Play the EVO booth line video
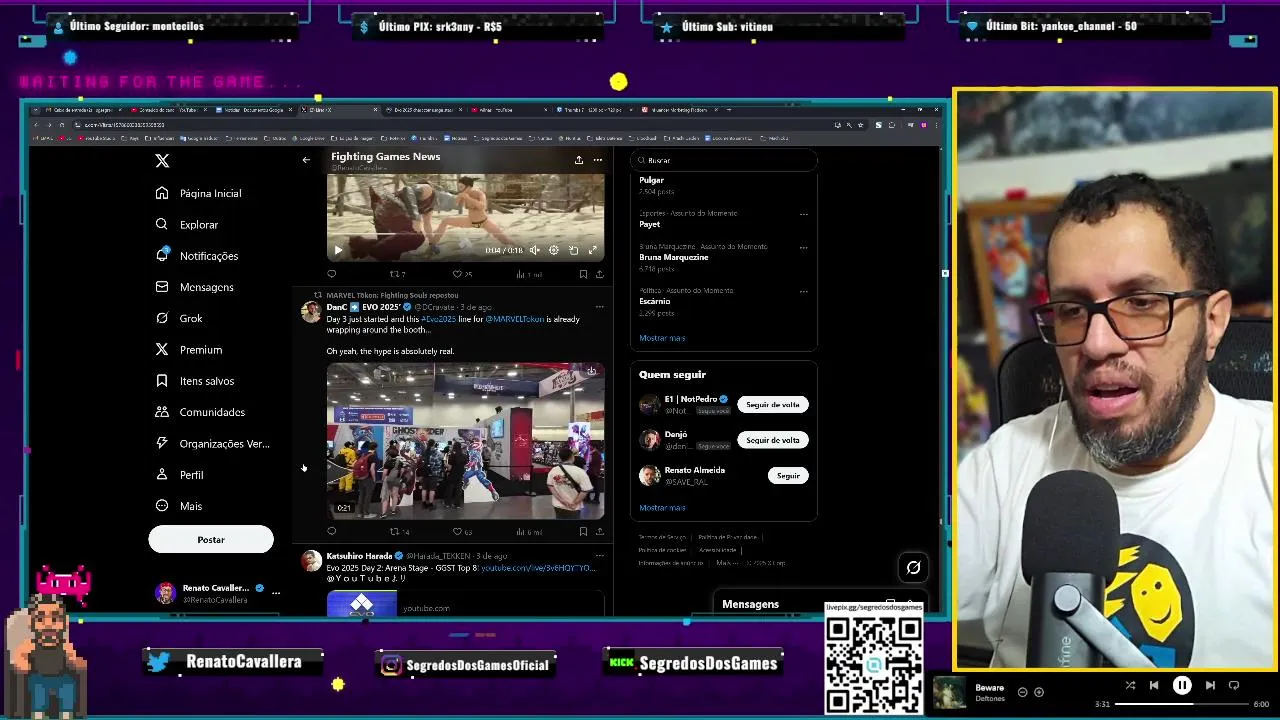Image resolution: width=1280 pixels, height=720 pixels. tap(465, 441)
